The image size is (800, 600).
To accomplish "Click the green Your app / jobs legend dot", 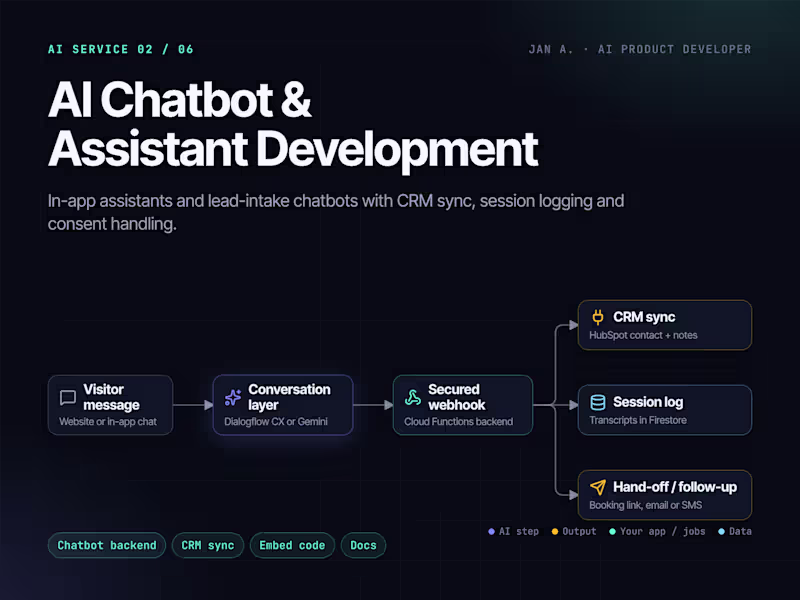I will [612, 532].
